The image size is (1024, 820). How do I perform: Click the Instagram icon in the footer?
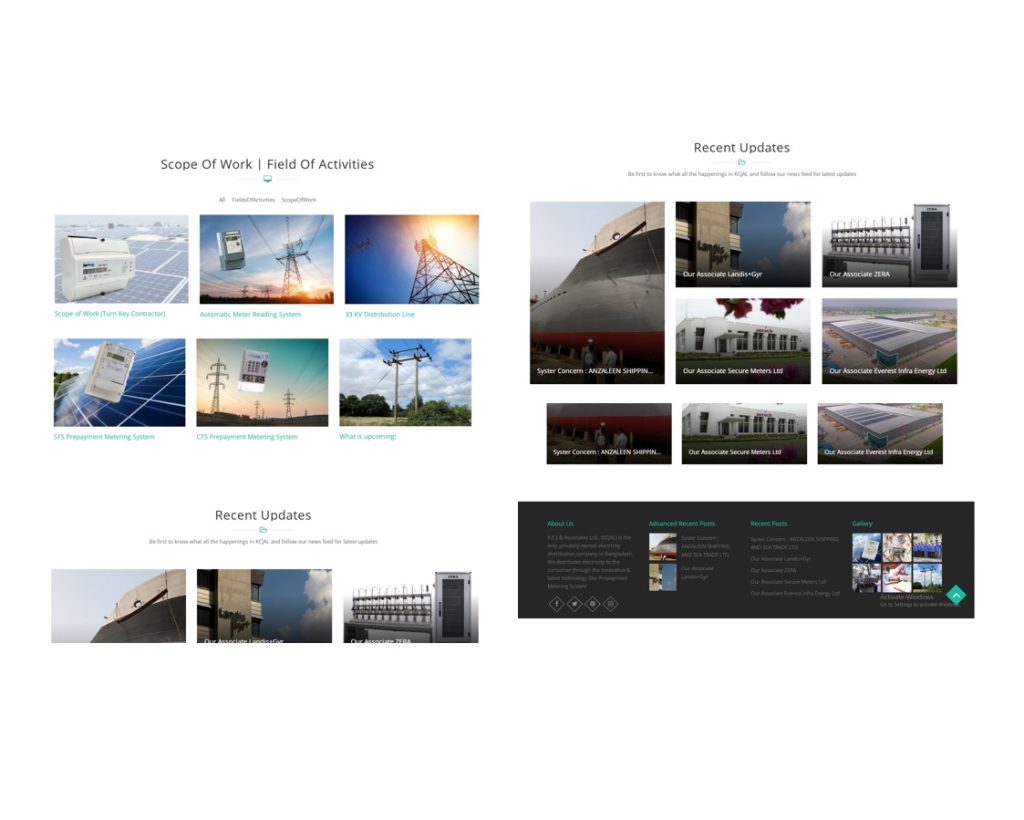pos(610,604)
